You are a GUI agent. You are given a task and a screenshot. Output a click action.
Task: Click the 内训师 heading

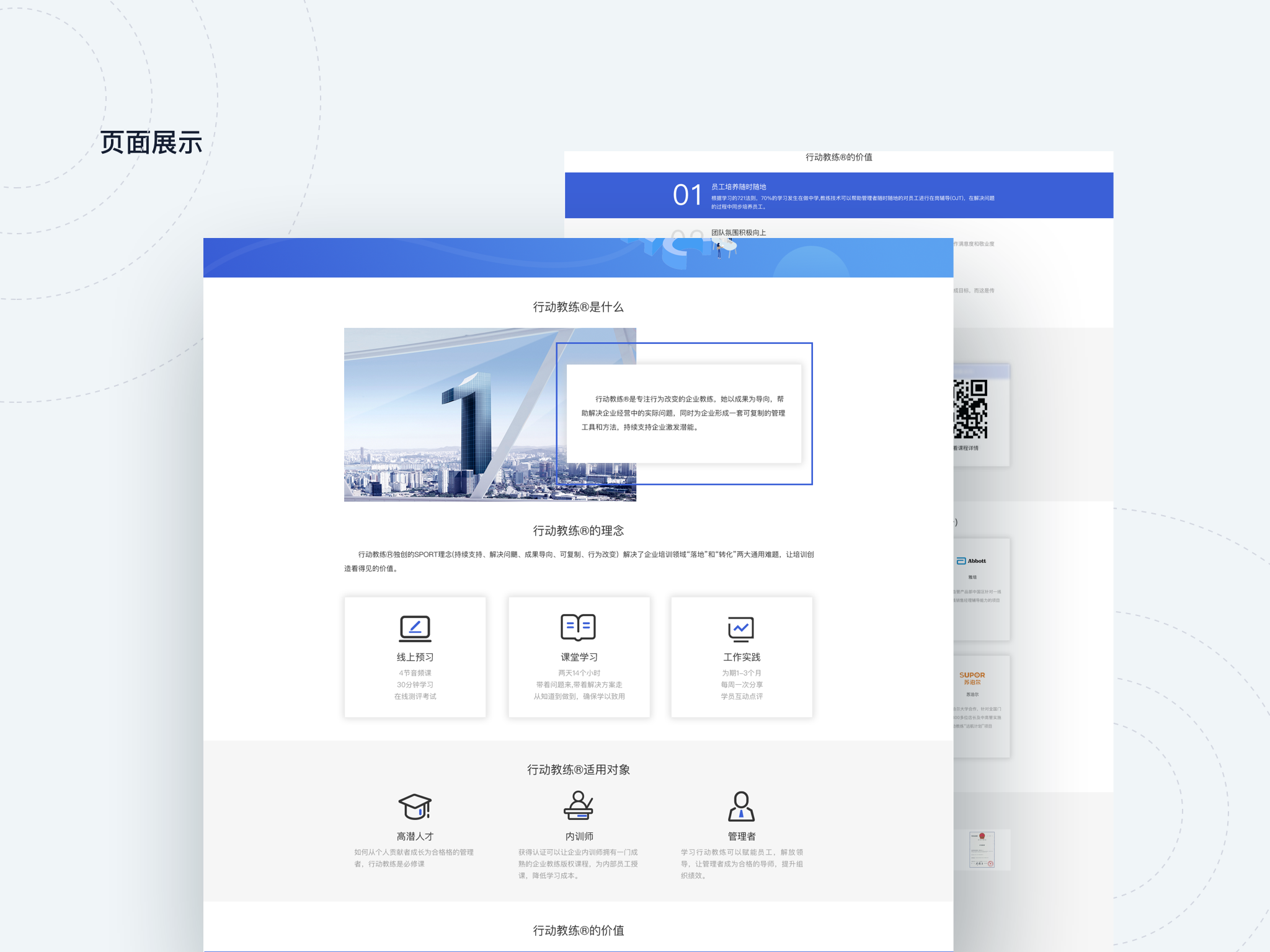point(579,836)
